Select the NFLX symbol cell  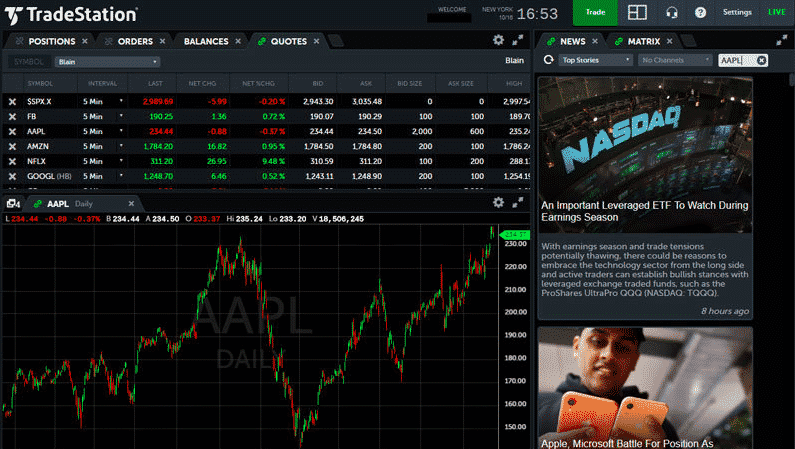(x=37, y=161)
